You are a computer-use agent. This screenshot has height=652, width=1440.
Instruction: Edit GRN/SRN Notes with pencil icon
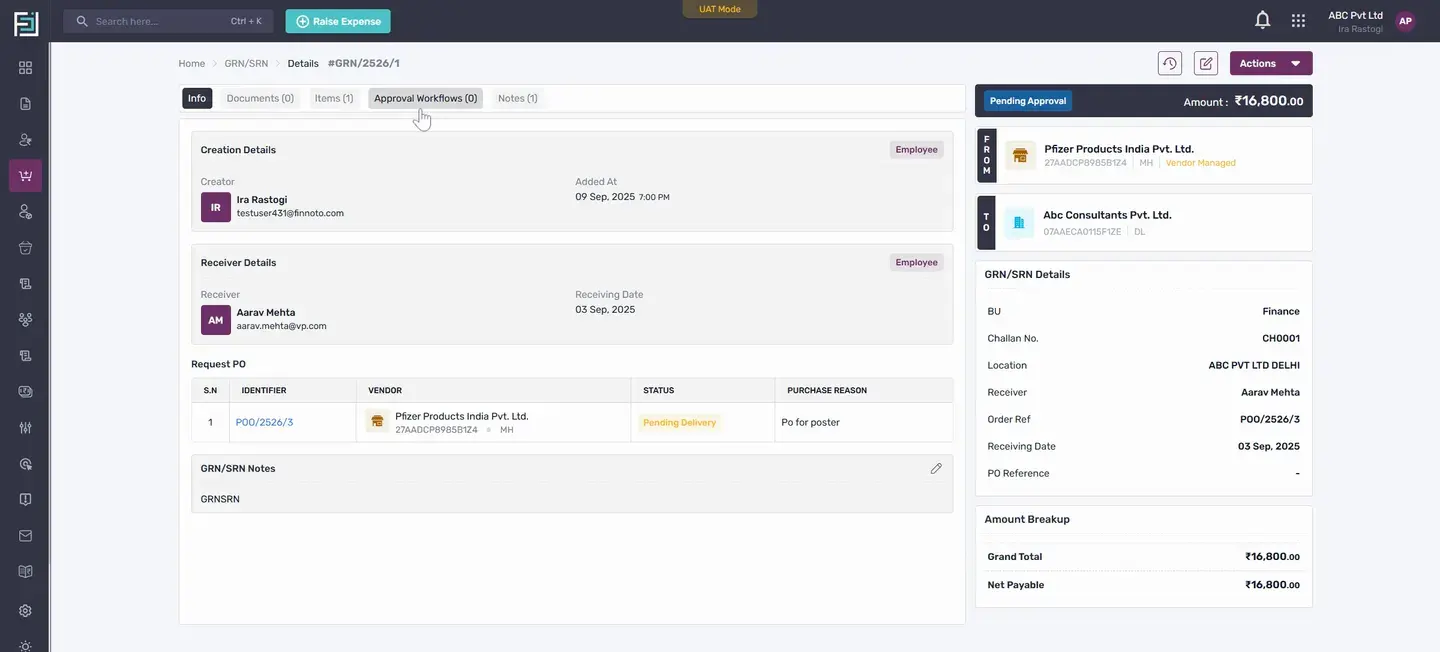[936, 468]
